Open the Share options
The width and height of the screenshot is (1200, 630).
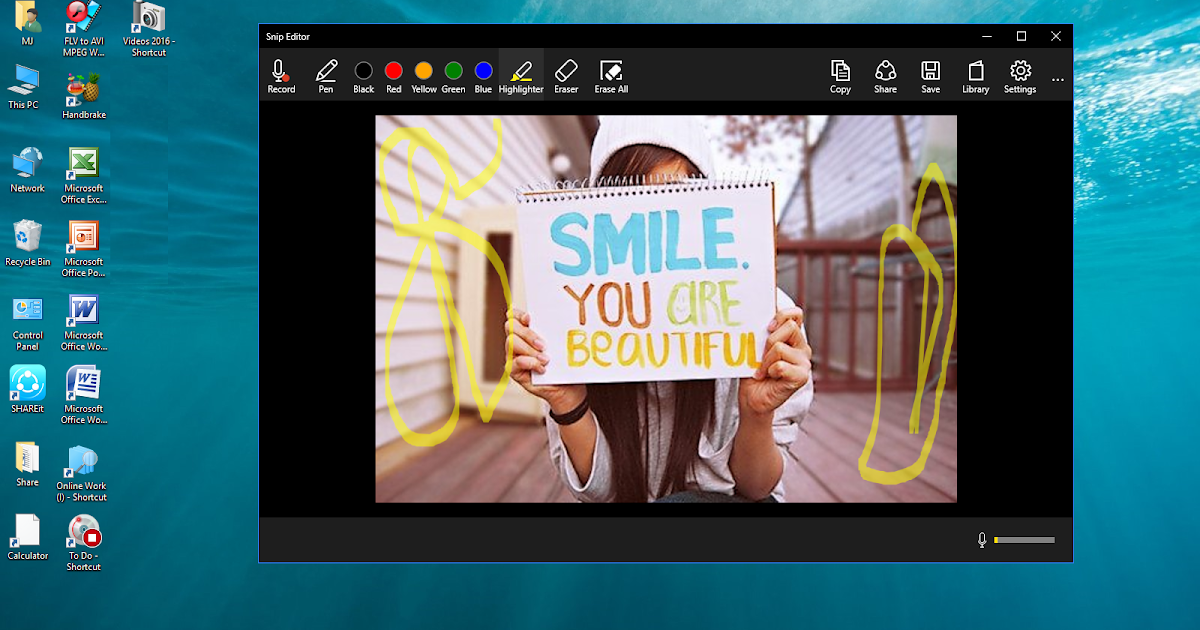tap(885, 75)
